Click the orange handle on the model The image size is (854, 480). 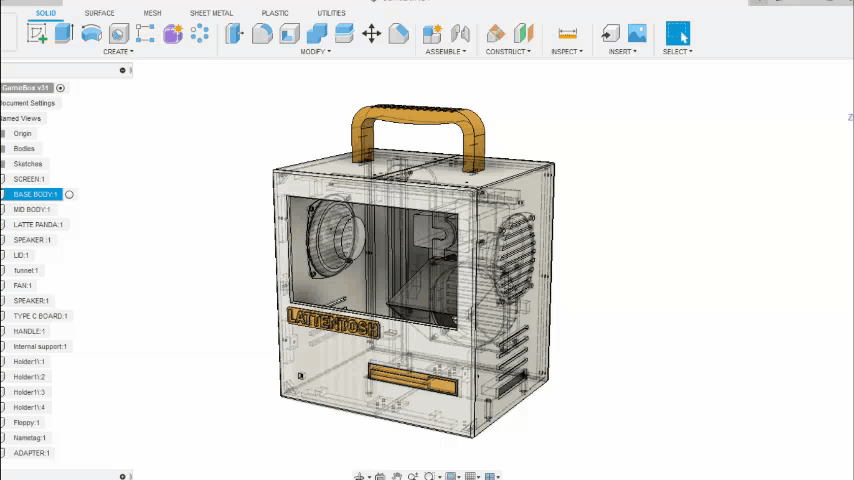(x=417, y=113)
